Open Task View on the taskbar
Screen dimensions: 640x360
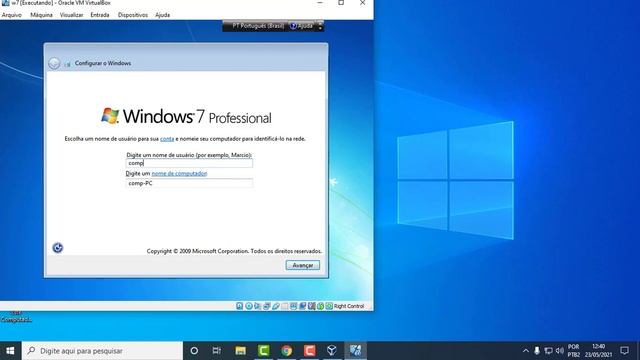217,351
